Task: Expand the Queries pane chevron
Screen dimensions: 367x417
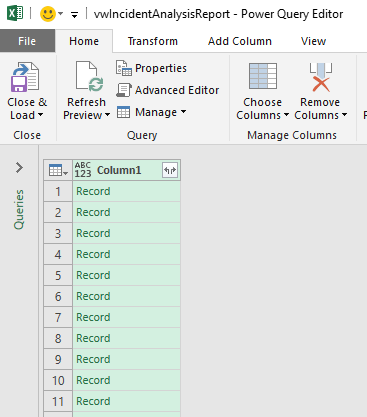Action: 19,167
